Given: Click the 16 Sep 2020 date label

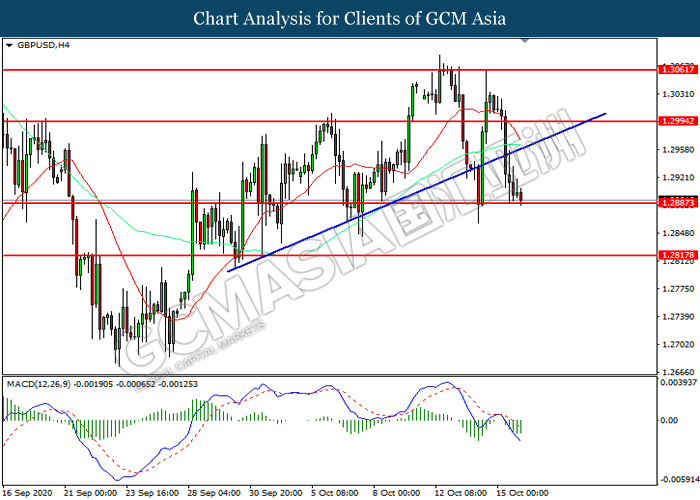Looking at the screenshot, I should (x=27, y=493).
